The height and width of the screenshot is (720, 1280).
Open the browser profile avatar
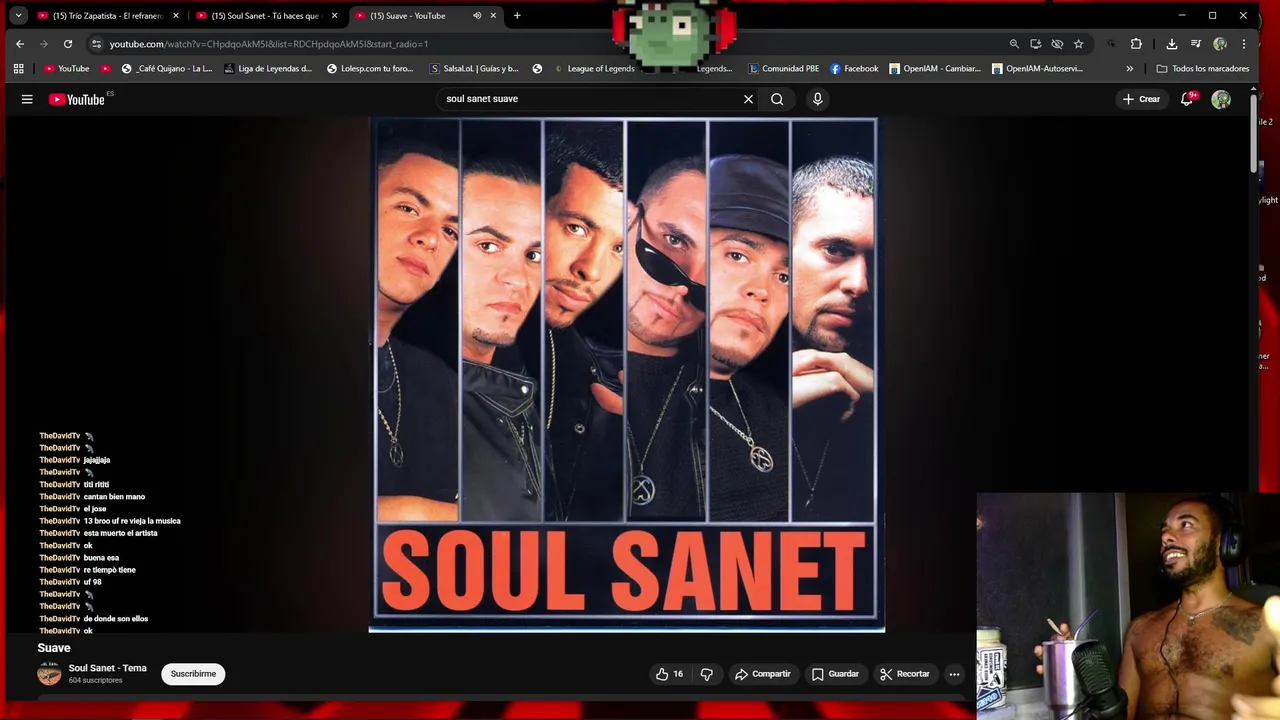pyautogui.click(x=1220, y=44)
